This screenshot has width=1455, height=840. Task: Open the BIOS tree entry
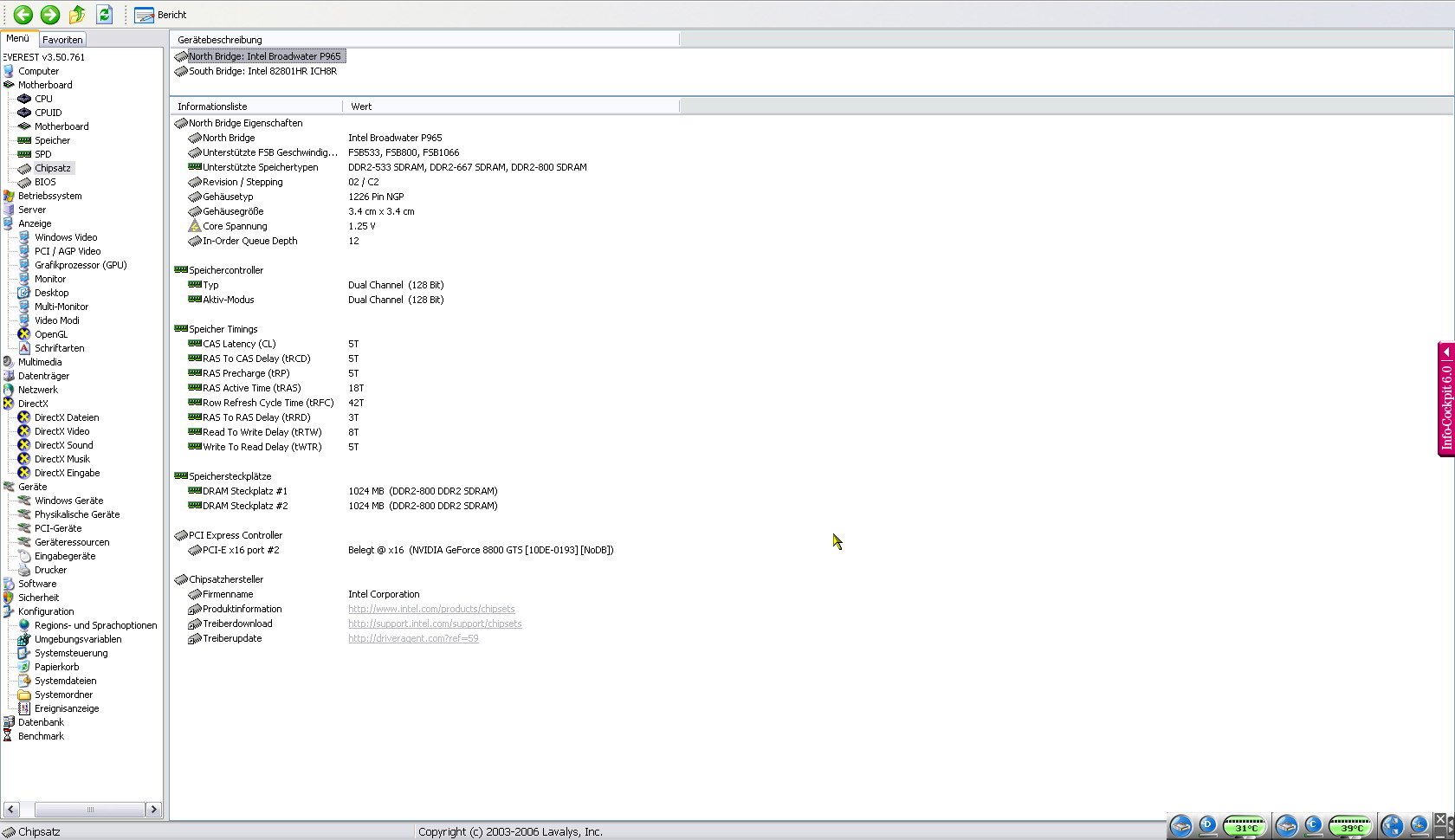45,182
